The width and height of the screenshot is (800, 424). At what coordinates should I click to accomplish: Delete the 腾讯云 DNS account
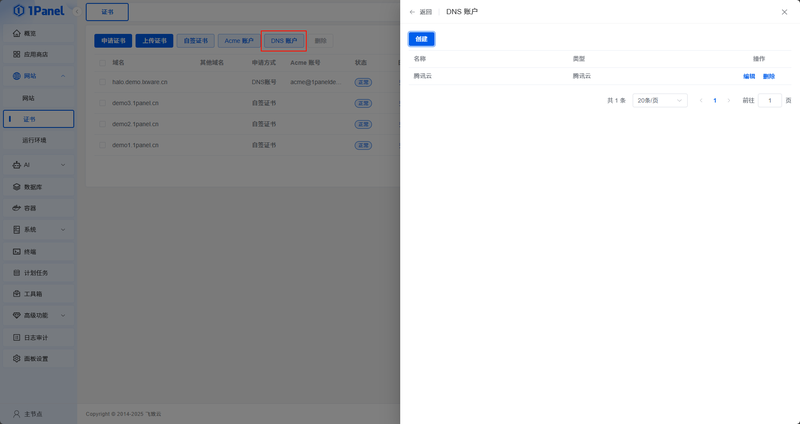click(769, 77)
